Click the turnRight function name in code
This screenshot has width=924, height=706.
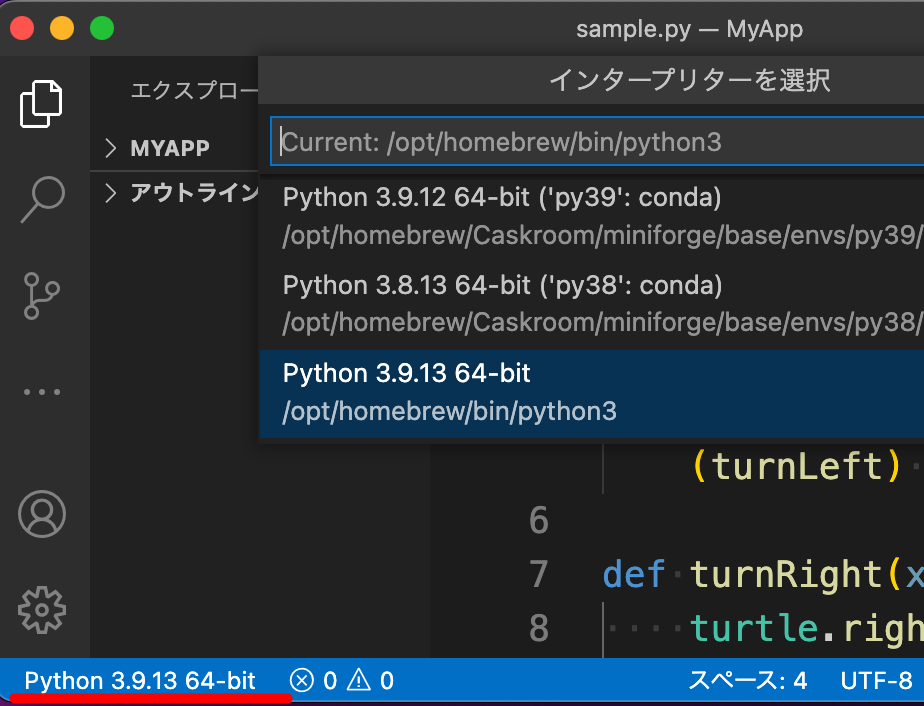tap(783, 574)
